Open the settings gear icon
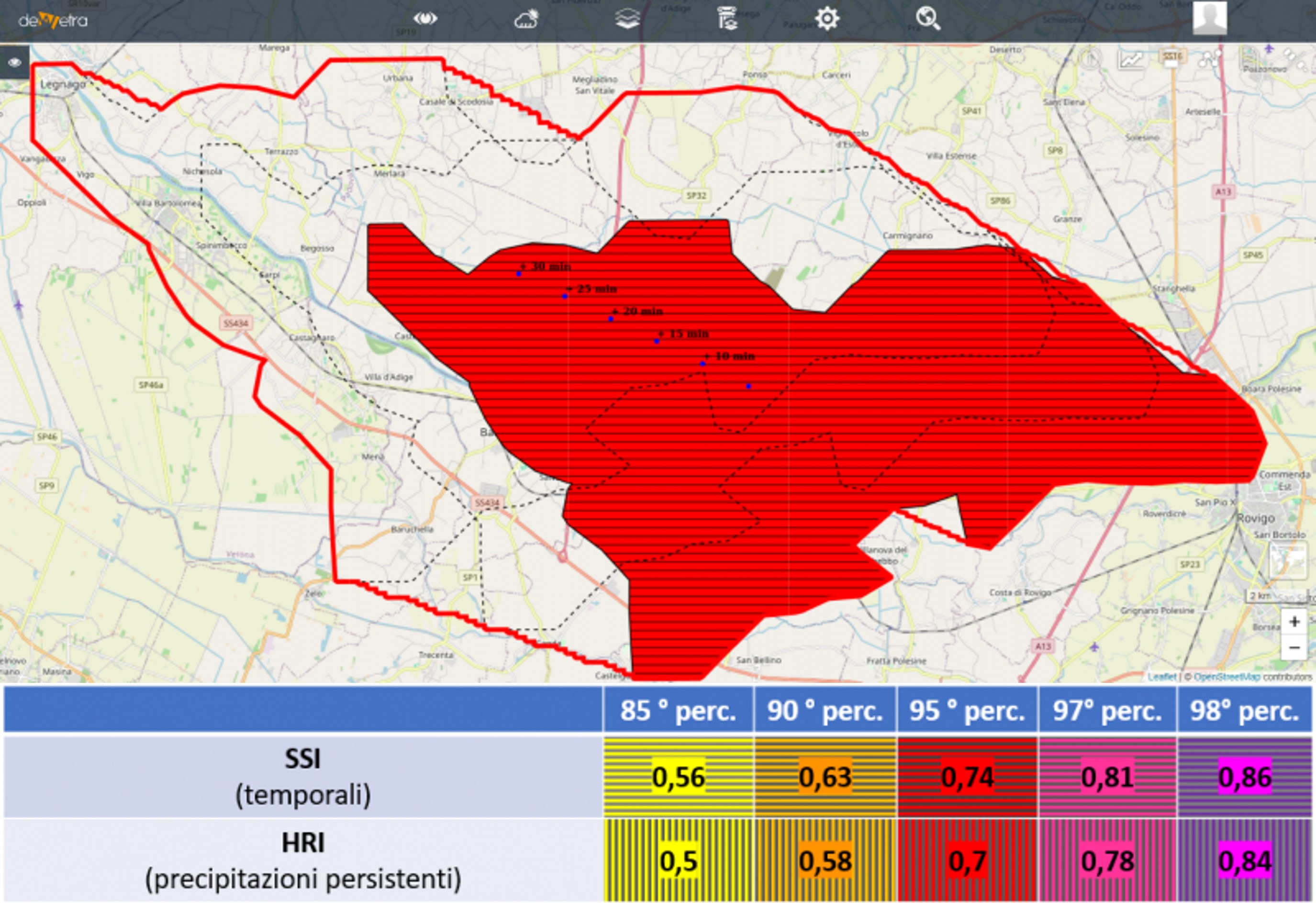The width and height of the screenshot is (1316, 903). pos(827,19)
